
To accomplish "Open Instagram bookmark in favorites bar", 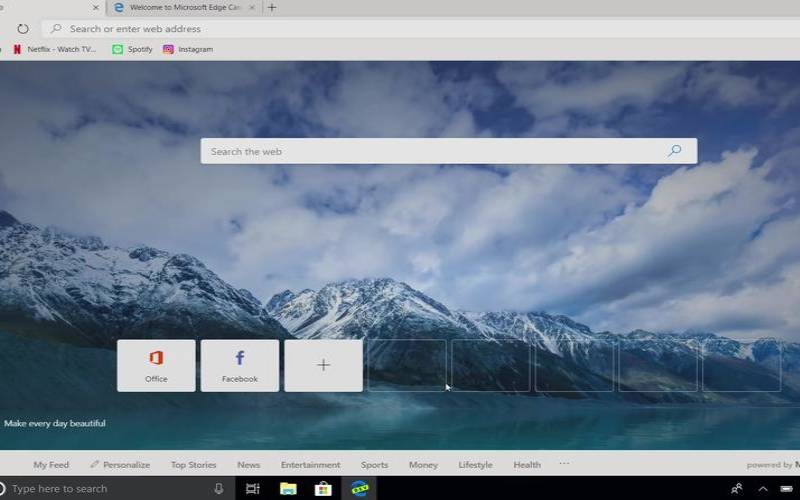I will (x=188, y=49).
